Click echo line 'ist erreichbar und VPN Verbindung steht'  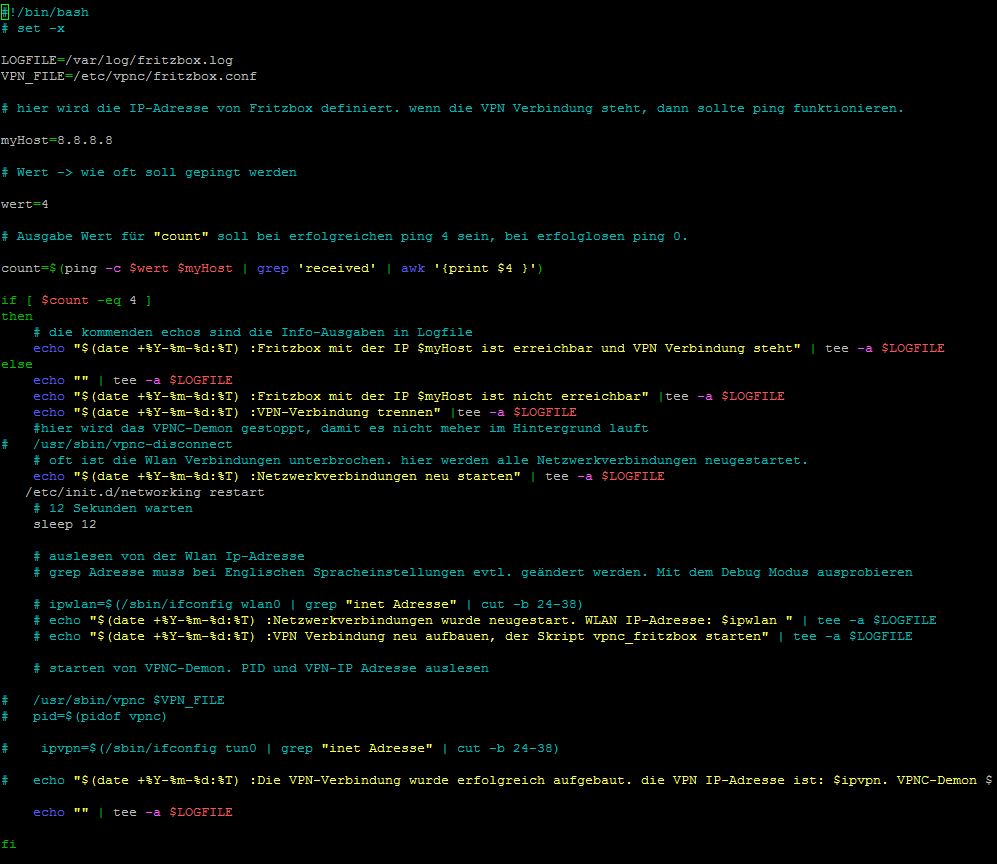point(489,348)
